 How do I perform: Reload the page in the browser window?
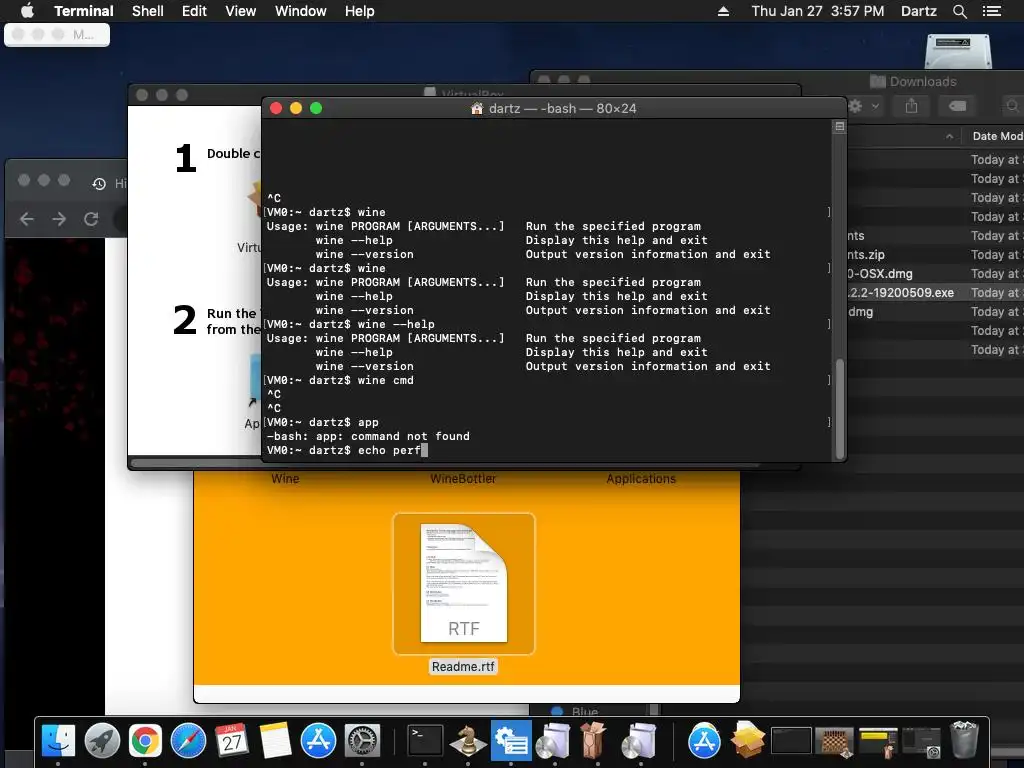91,219
